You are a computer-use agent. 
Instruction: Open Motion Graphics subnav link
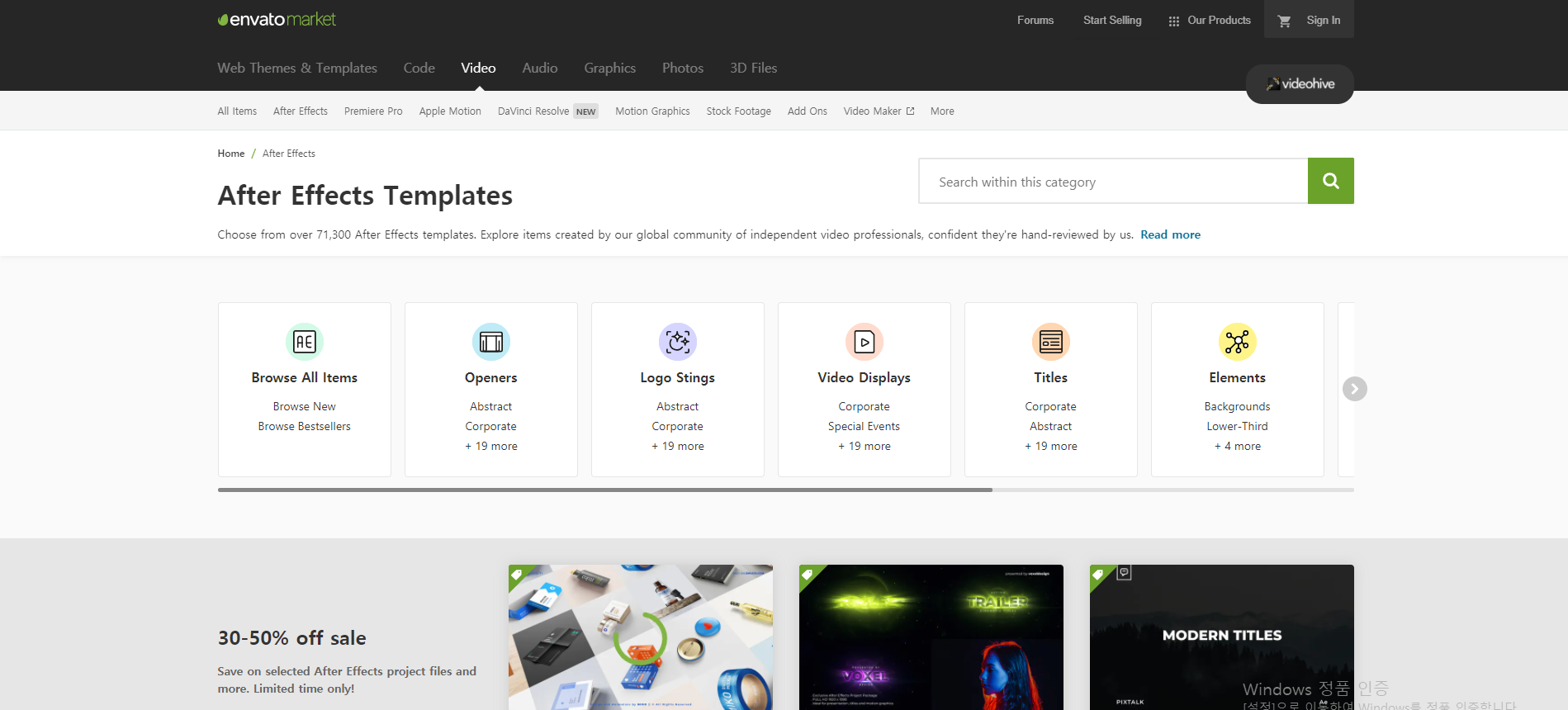652,111
